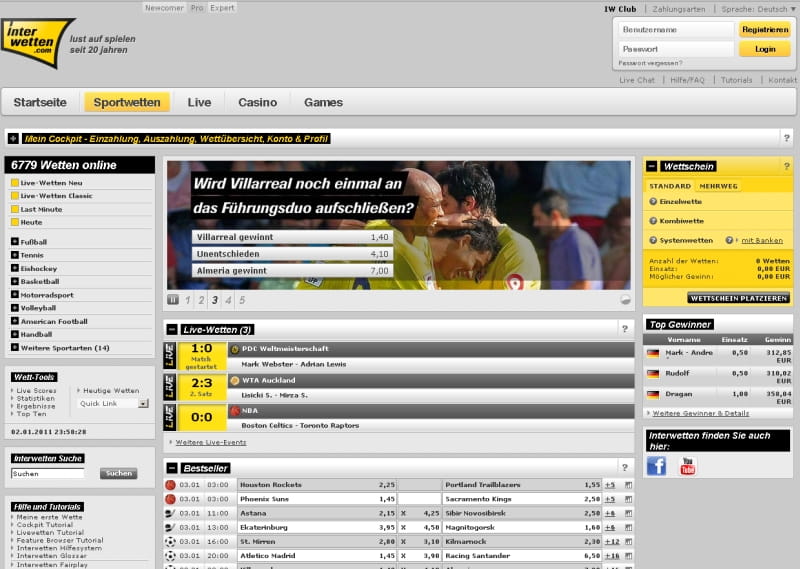Click WETTSCHEIN PLATZIEREN button
The height and width of the screenshot is (569, 800).
click(738, 298)
